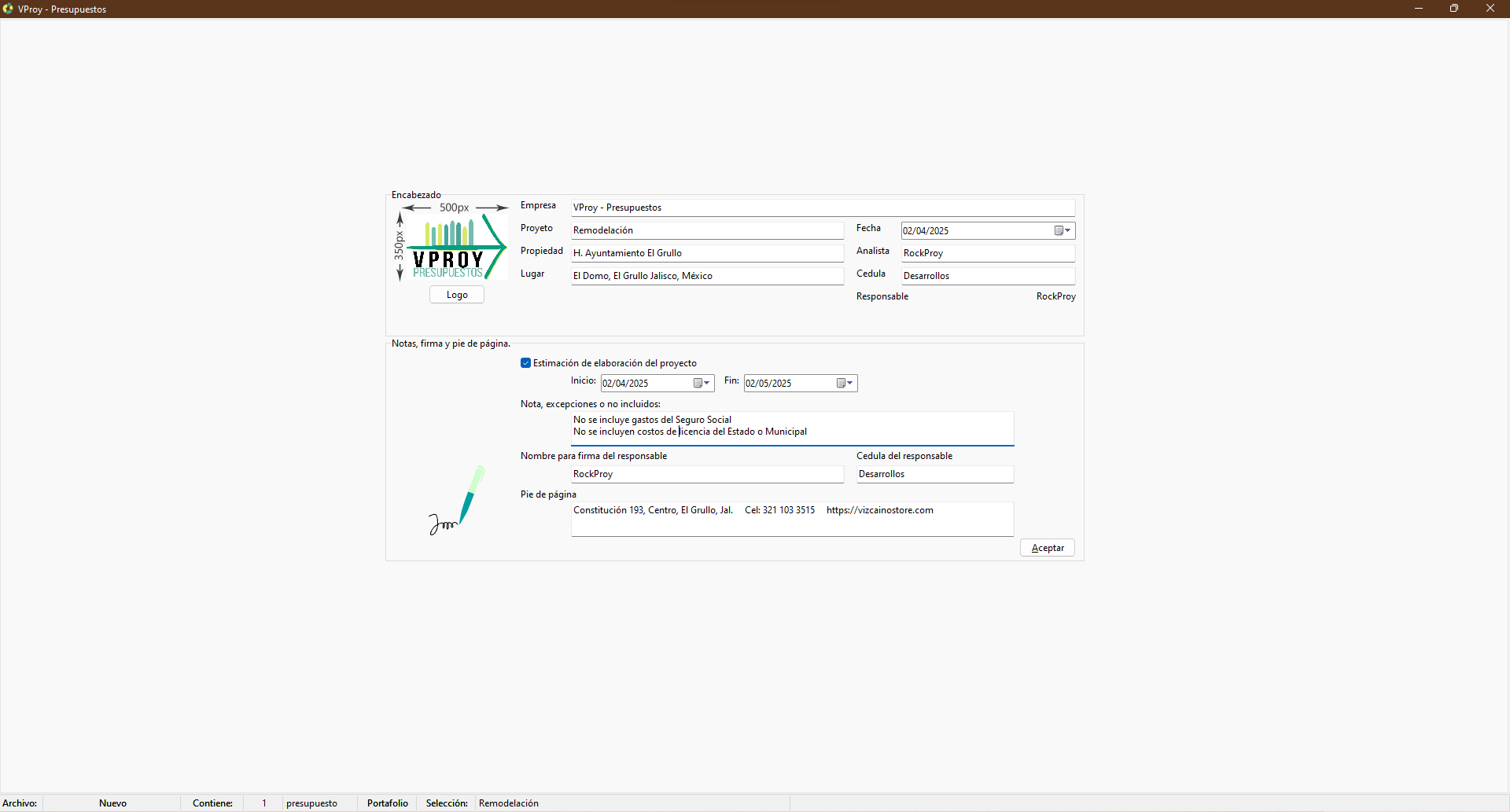Click the notes and exceptions text area
The height and width of the screenshot is (812, 1510).
tap(791, 428)
